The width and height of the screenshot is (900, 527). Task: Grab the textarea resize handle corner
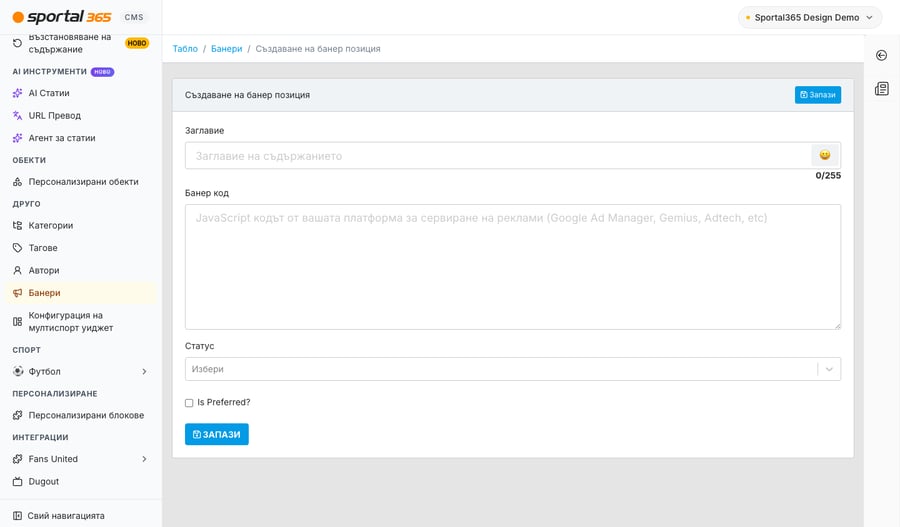(x=837, y=326)
